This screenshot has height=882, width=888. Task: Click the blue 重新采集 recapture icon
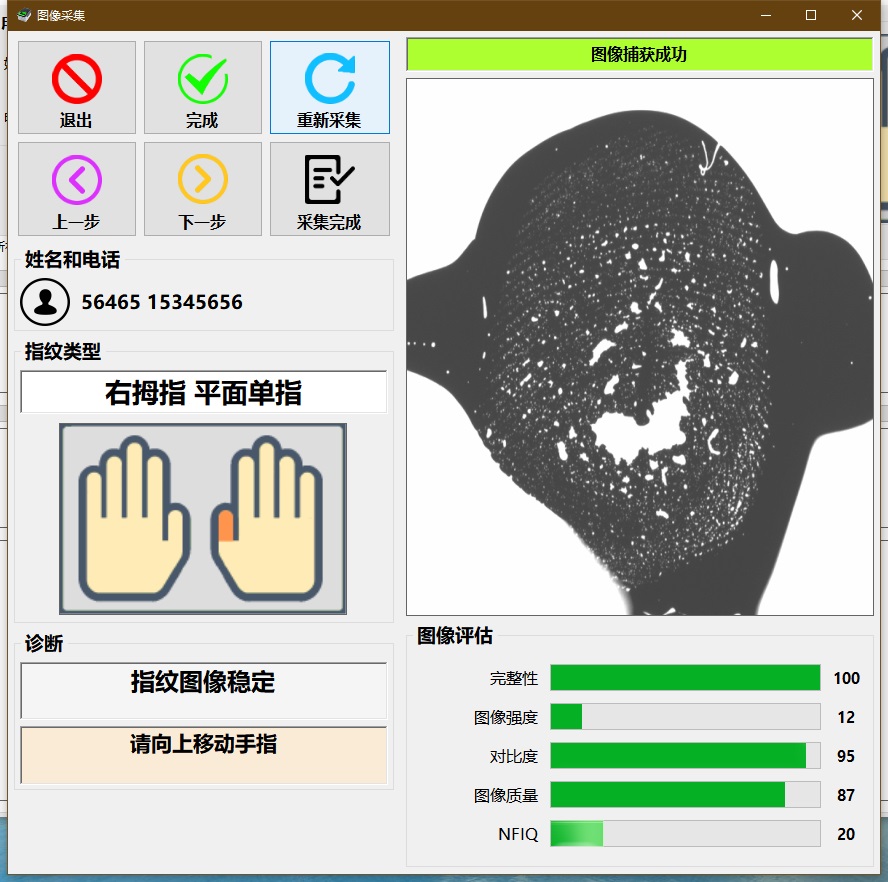[329, 79]
